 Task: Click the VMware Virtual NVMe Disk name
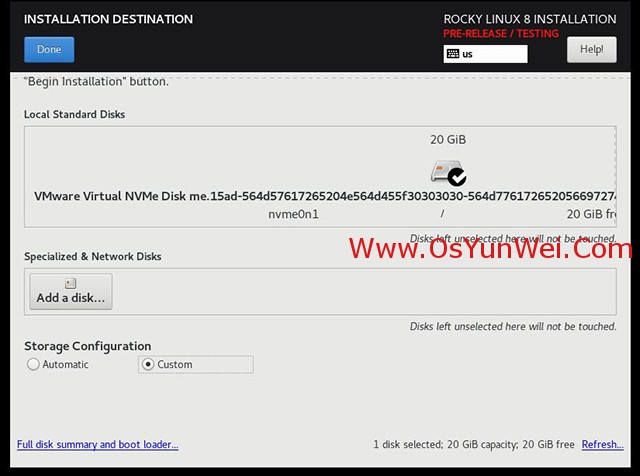[324, 196]
